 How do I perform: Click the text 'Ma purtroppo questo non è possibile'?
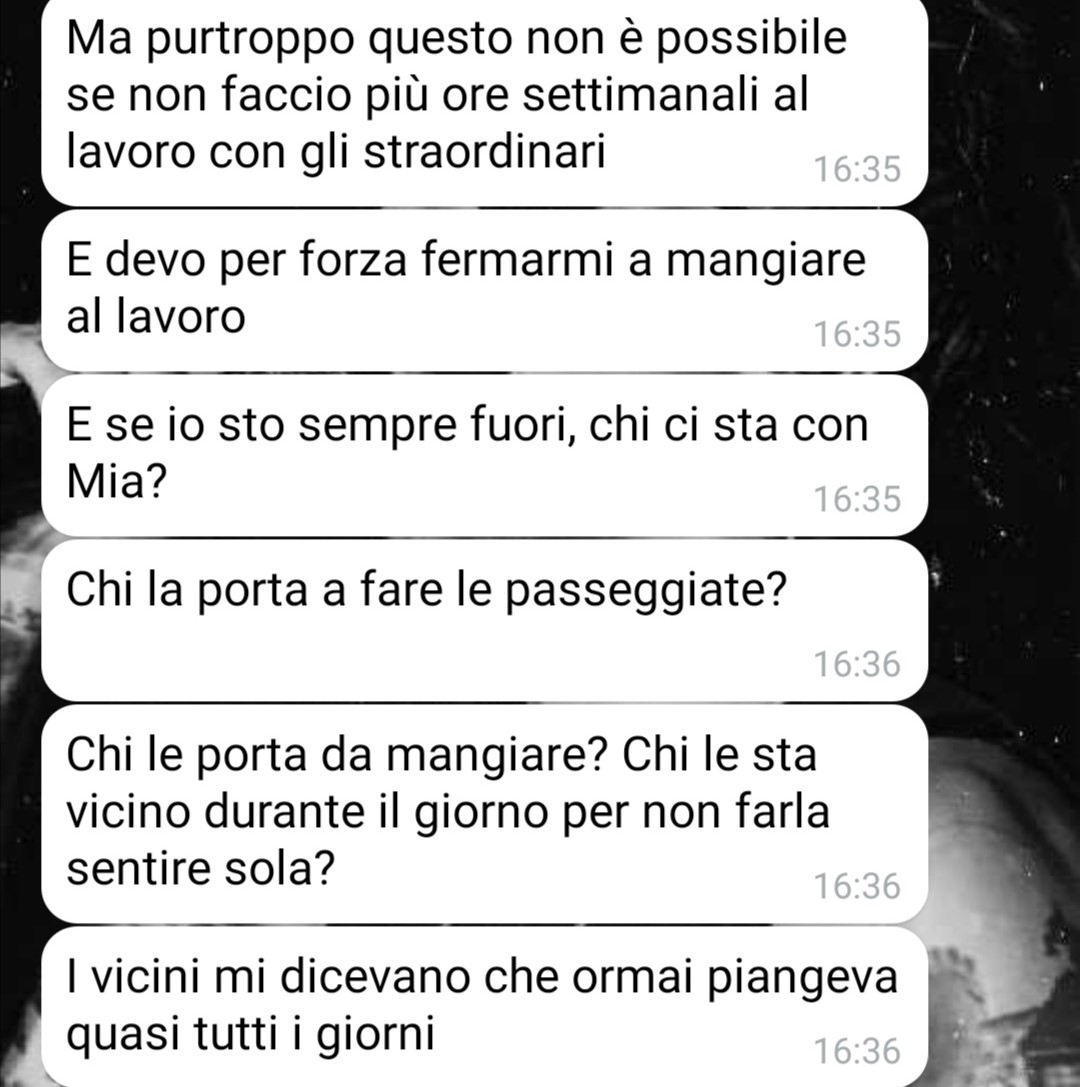(x=457, y=40)
